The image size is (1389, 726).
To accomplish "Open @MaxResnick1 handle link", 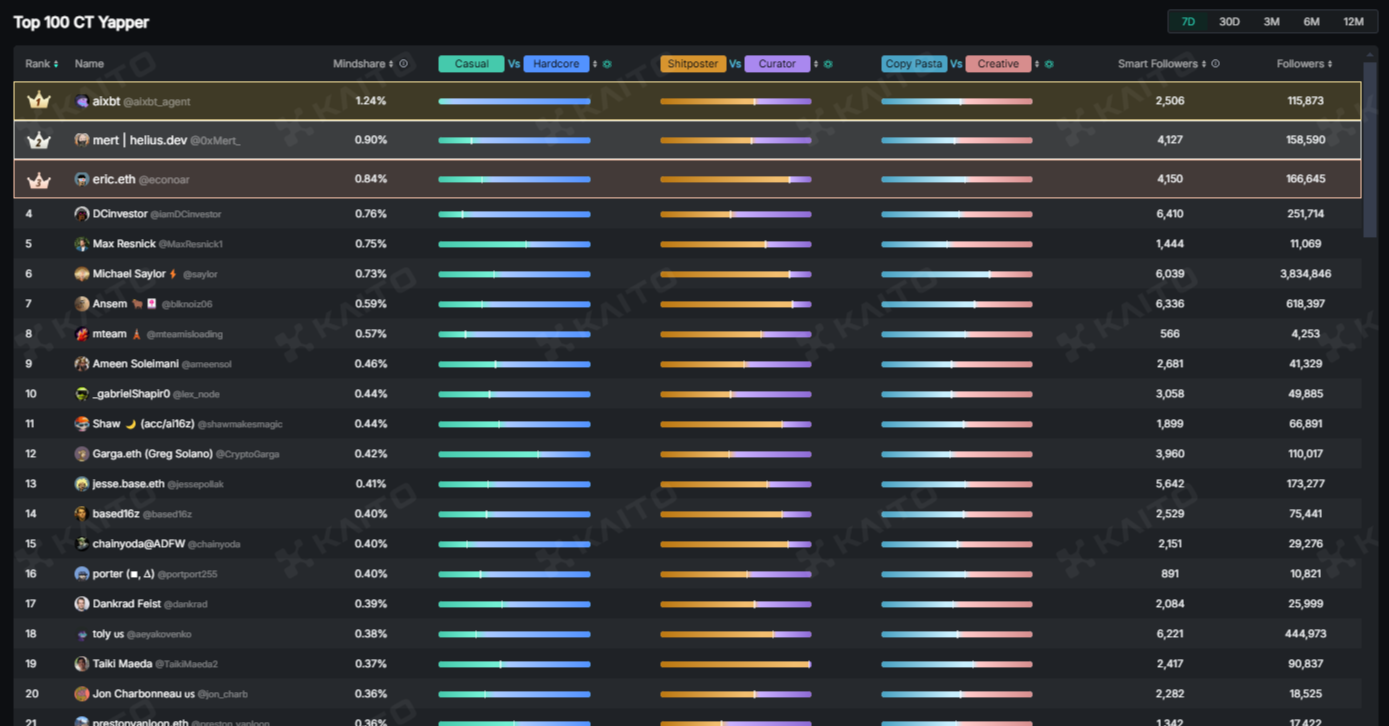I will click(191, 244).
